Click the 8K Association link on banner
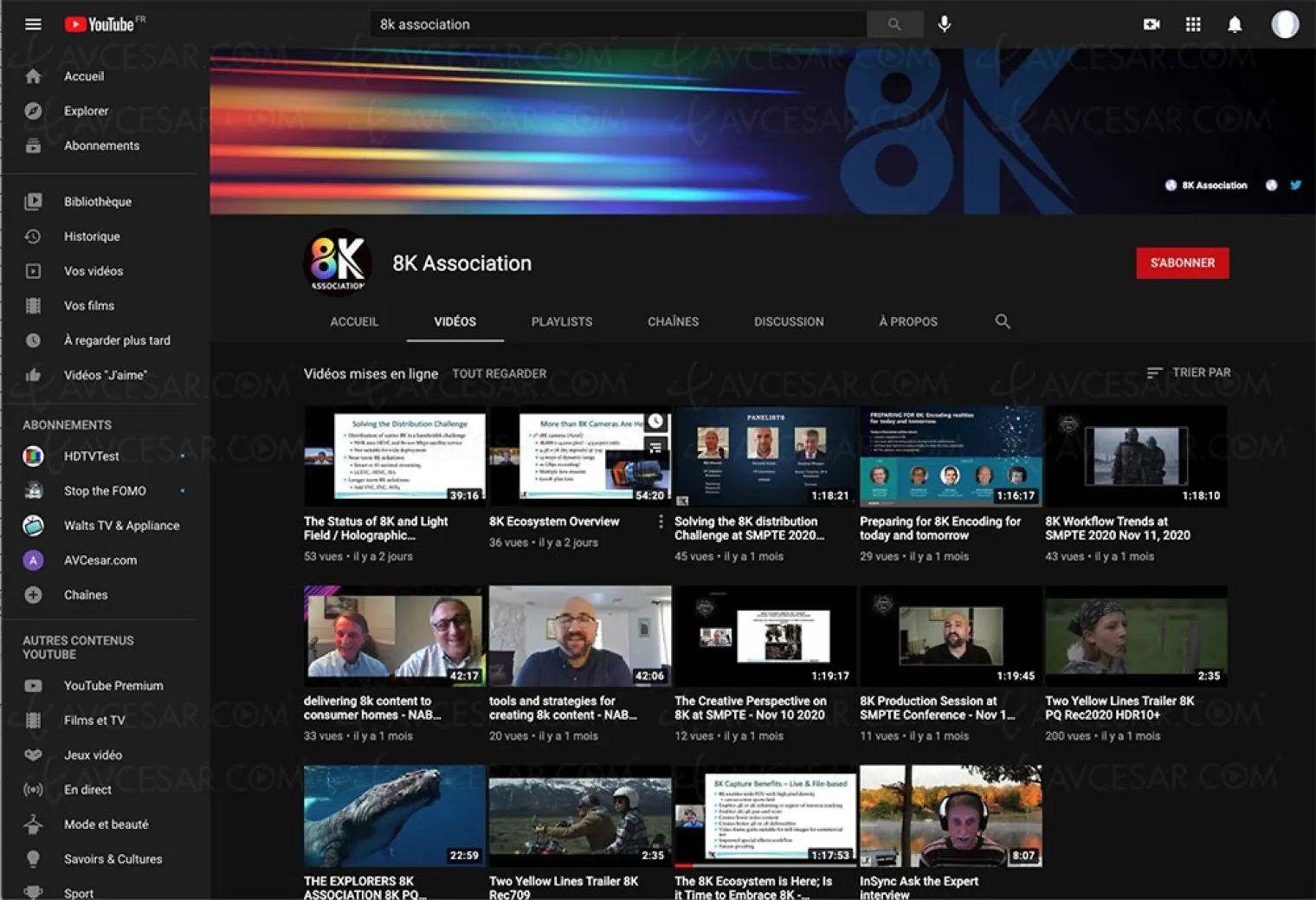 (1206, 185)
